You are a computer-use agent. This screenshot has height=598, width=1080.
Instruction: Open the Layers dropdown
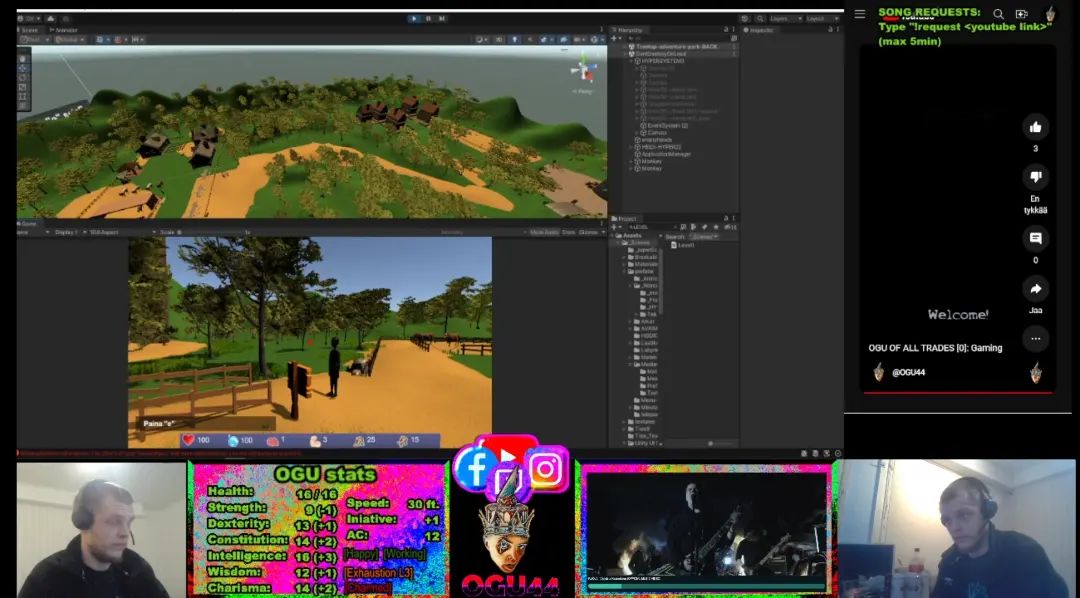783,18
